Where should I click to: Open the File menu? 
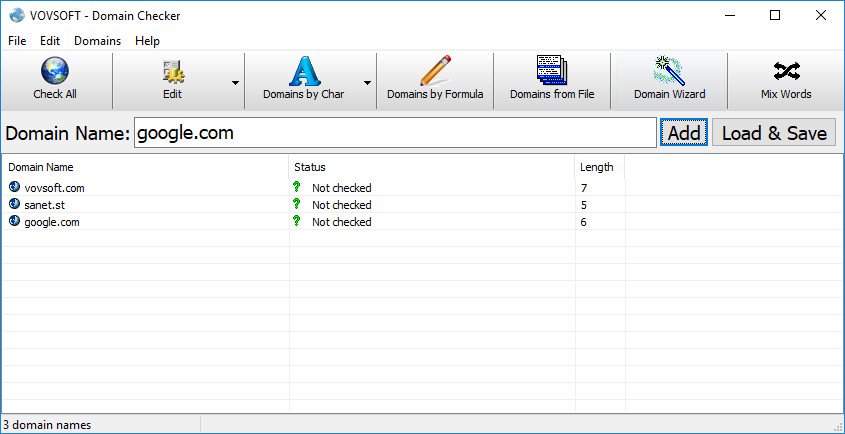(17, 41)
